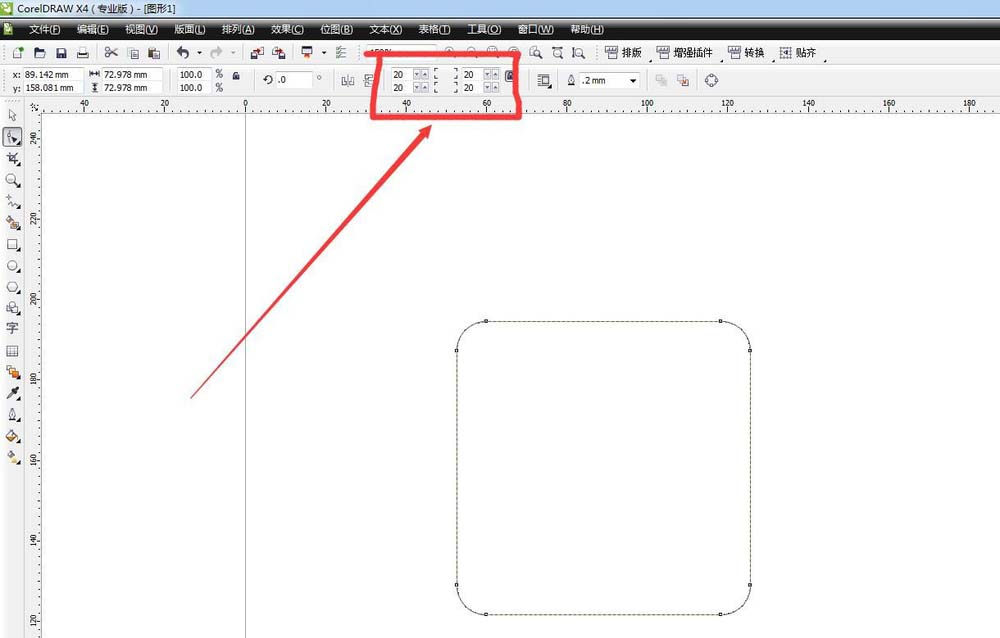1000x638 pixels.
Task: Click the Print icon
Action: pyautogui.click(x=82, y=53)
